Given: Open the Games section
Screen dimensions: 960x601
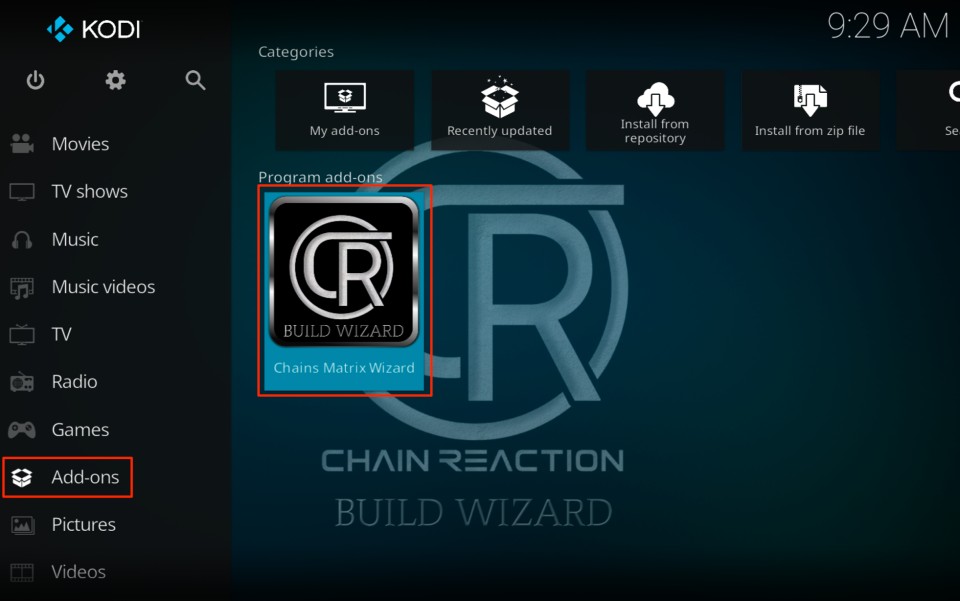Looking at the screenshot, I should click(x=80, y=430).
